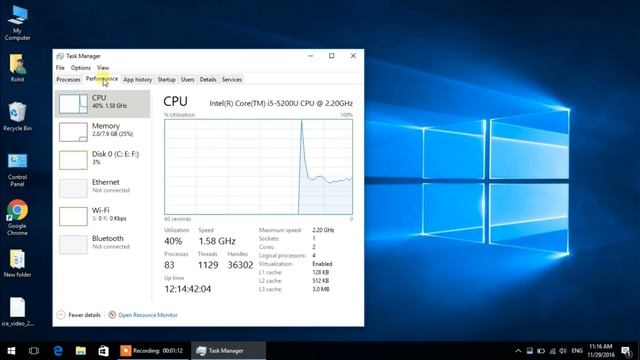Show hidden system tray icons
The width and height of the screenshot is (640, 360).
pos(518,351)
